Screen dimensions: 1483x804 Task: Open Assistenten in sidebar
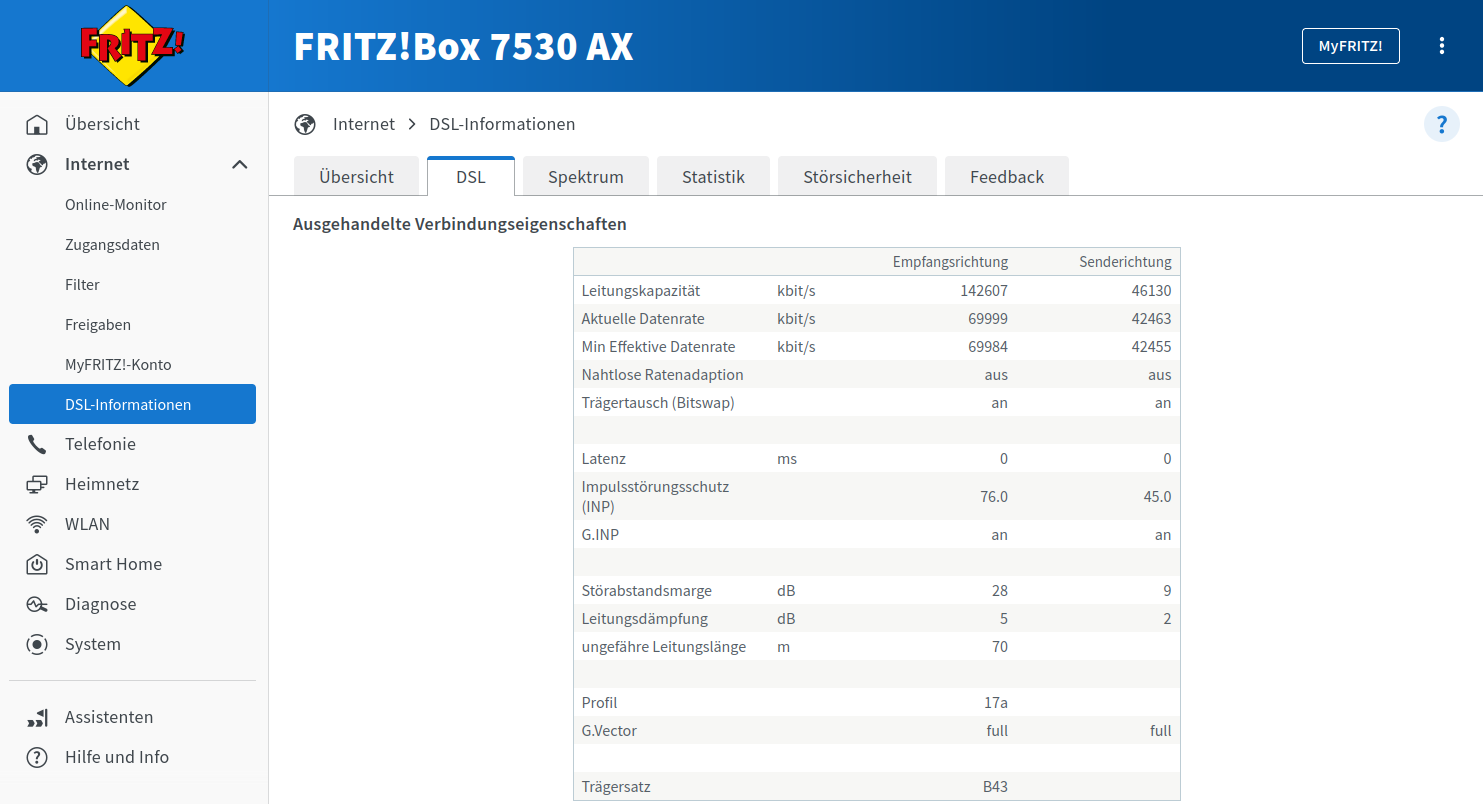click(x=132, y=717)
